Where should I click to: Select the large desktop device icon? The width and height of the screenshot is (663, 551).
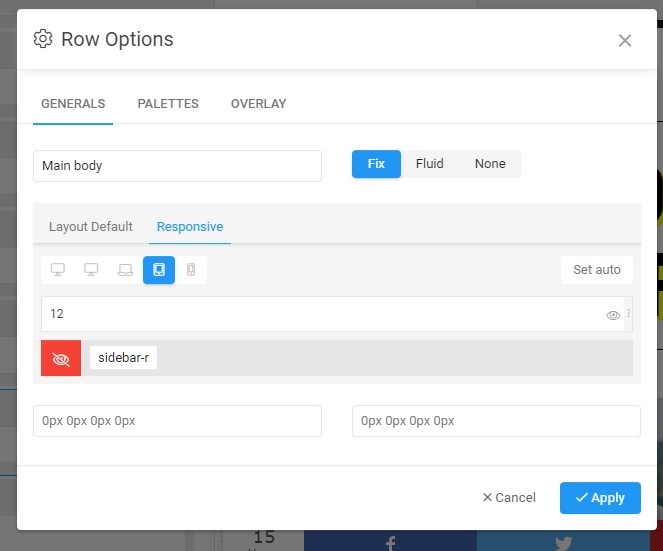point(58,270)
